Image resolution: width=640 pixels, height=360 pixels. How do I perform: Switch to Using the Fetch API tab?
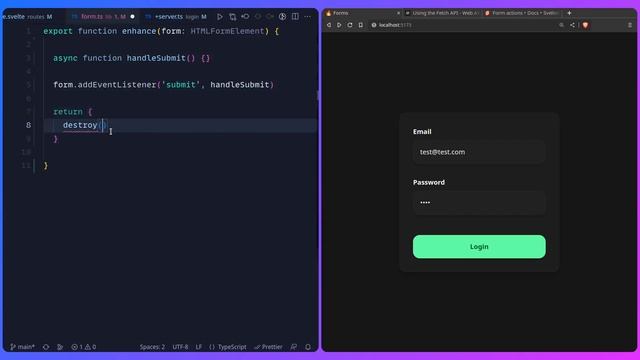point(442,13)
